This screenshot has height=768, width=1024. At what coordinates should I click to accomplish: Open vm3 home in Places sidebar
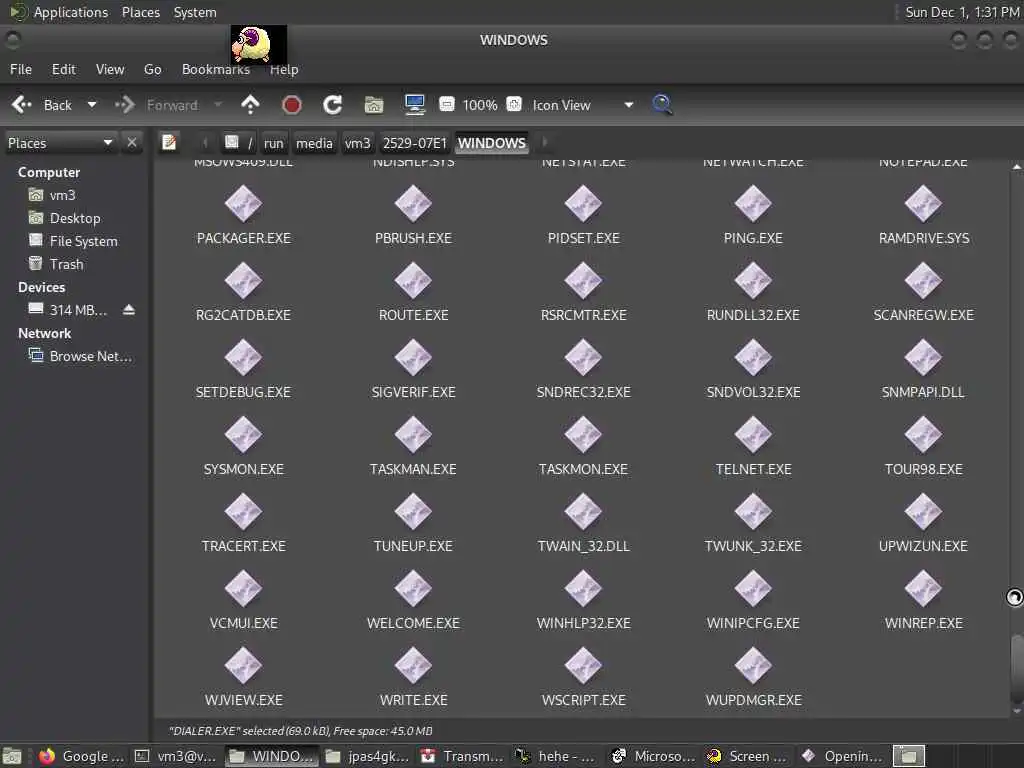(x=62, y=195)
